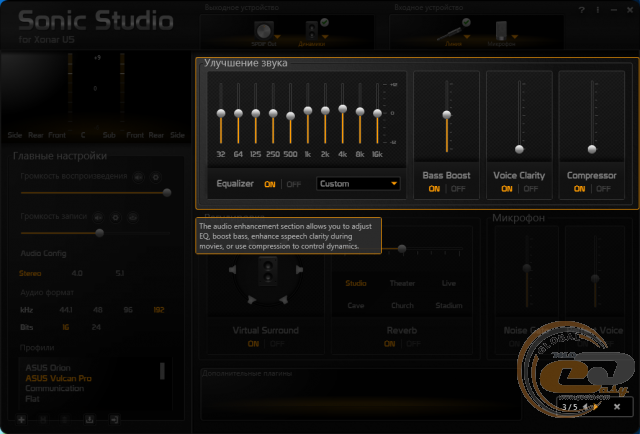640x434 pixels.
Task: Turn Equalizer ON
Action: tap(270, 185)
